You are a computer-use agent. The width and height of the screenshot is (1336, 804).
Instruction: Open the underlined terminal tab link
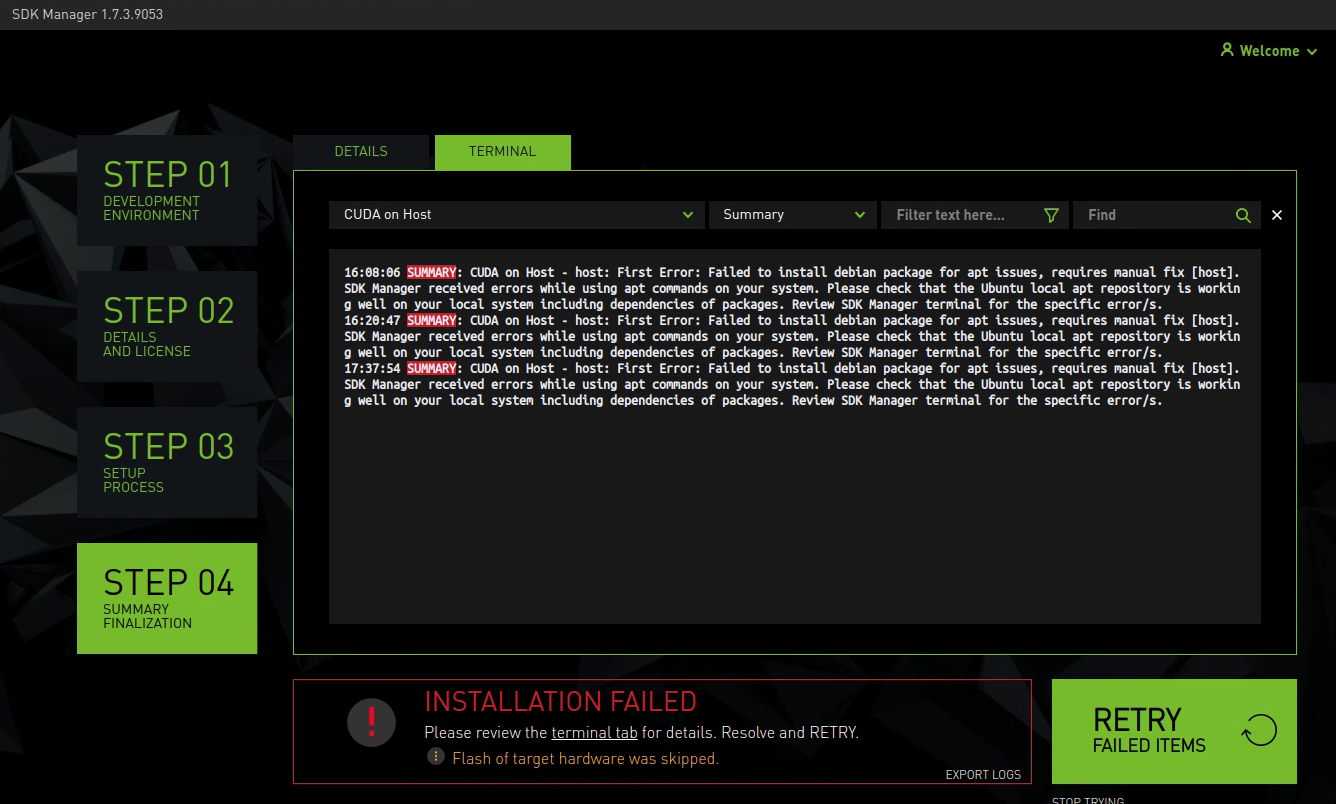pos(594,733)
